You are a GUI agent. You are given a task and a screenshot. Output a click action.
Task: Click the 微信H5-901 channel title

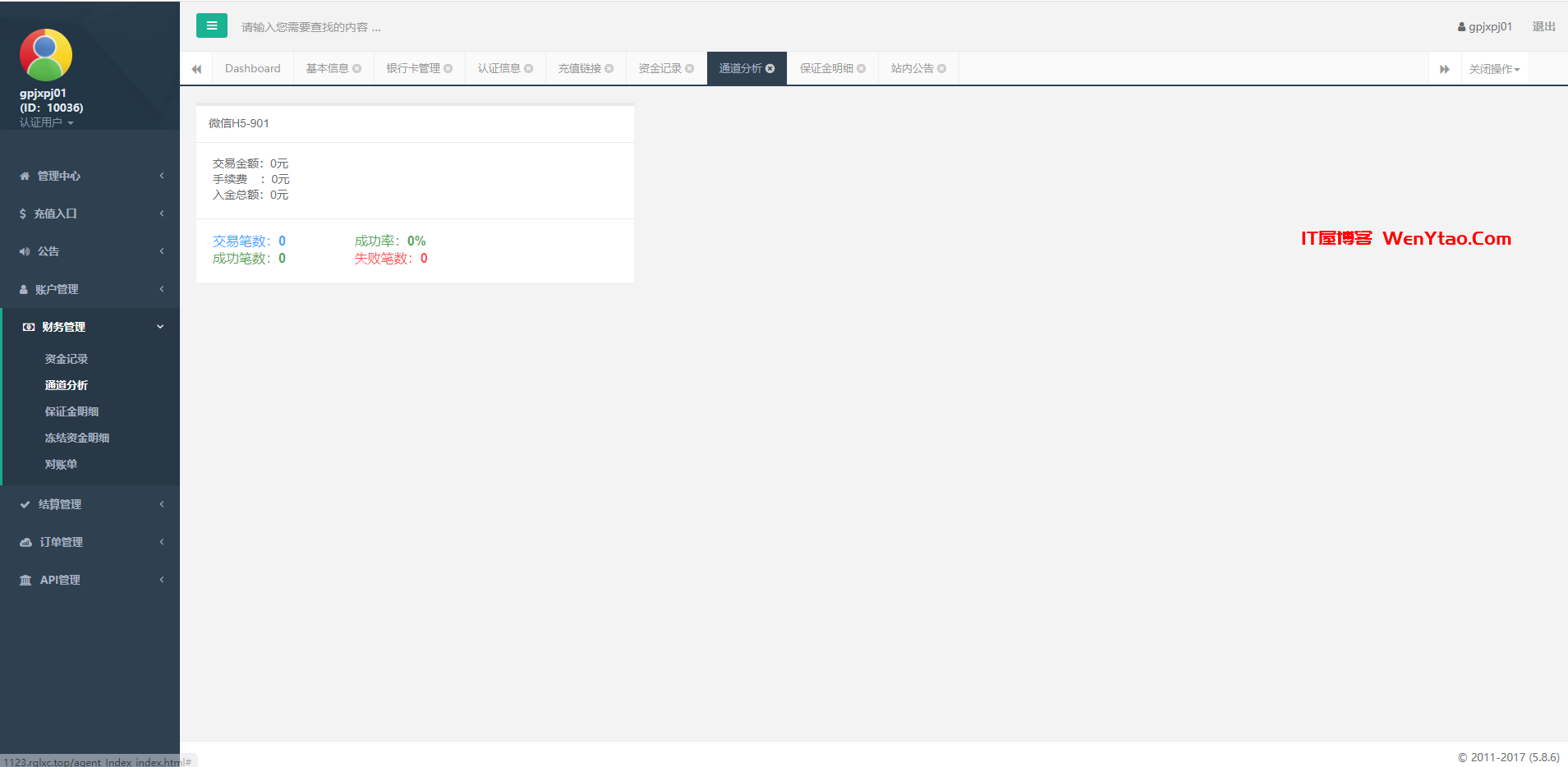tap(239, 123)
